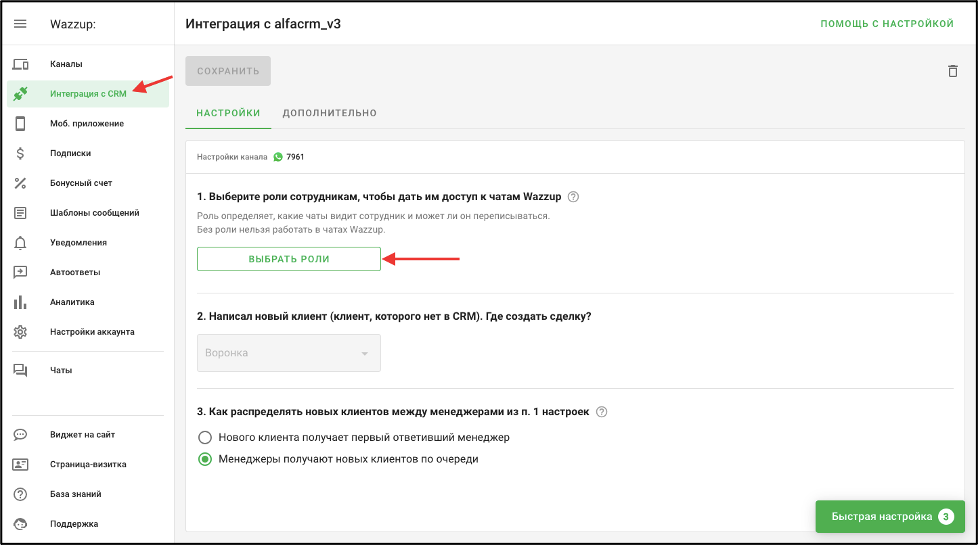Click the Виджет на сайт bubble icon
979x545 pixels.
(x=21, y=435)
